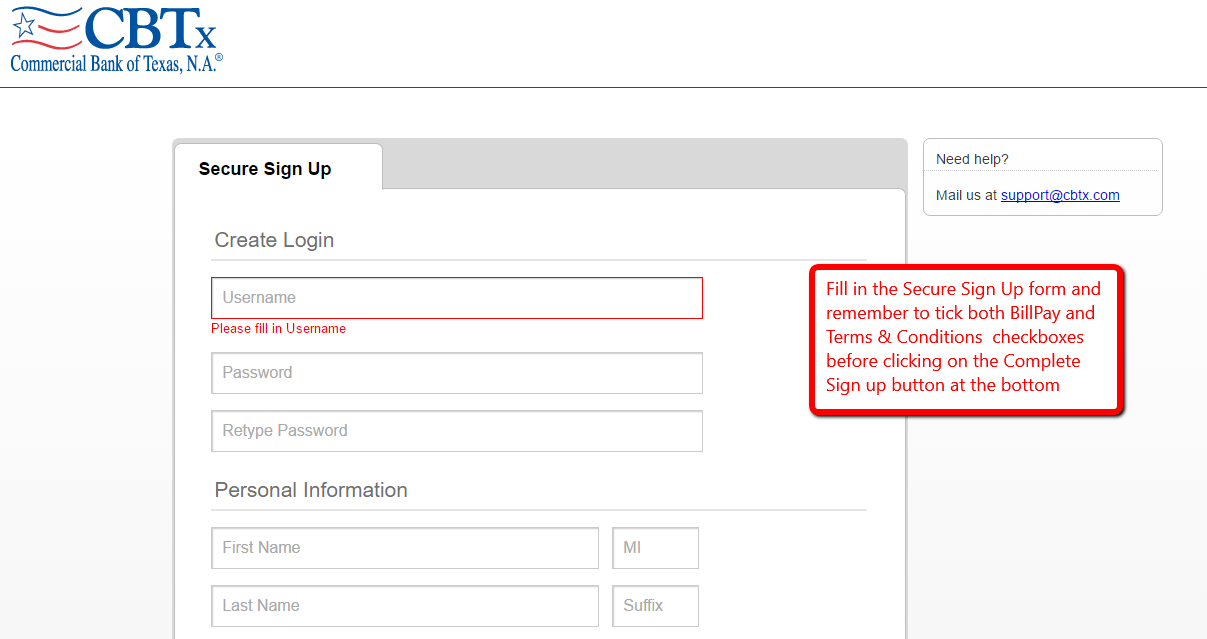Click the Last Name field
1207x639 pixels.
pos(404,606)
